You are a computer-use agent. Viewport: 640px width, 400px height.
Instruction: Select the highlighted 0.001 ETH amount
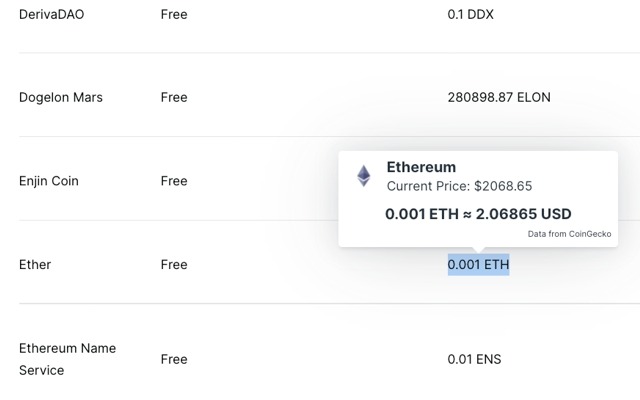(x=478, y=264)
